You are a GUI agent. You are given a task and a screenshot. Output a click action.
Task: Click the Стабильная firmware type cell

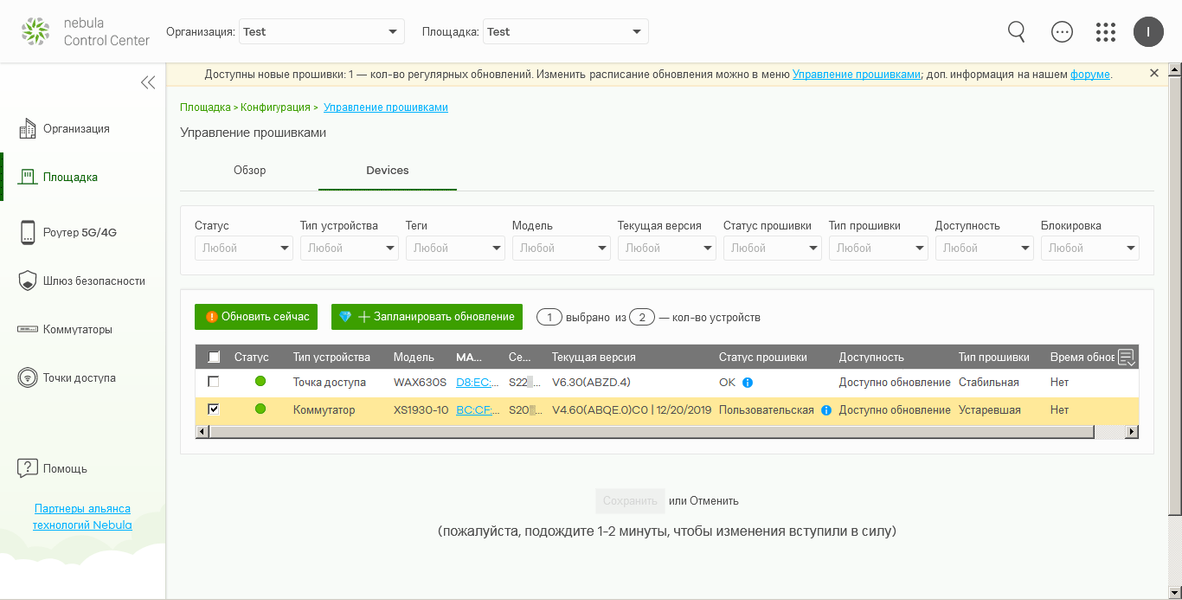(x=989, y=382)
